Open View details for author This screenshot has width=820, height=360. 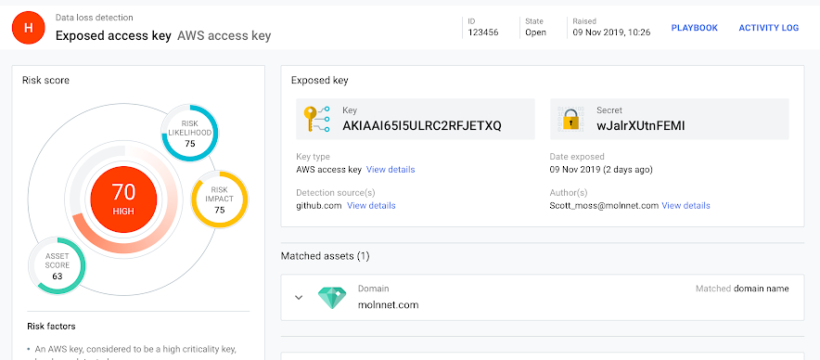pos(686,206)
